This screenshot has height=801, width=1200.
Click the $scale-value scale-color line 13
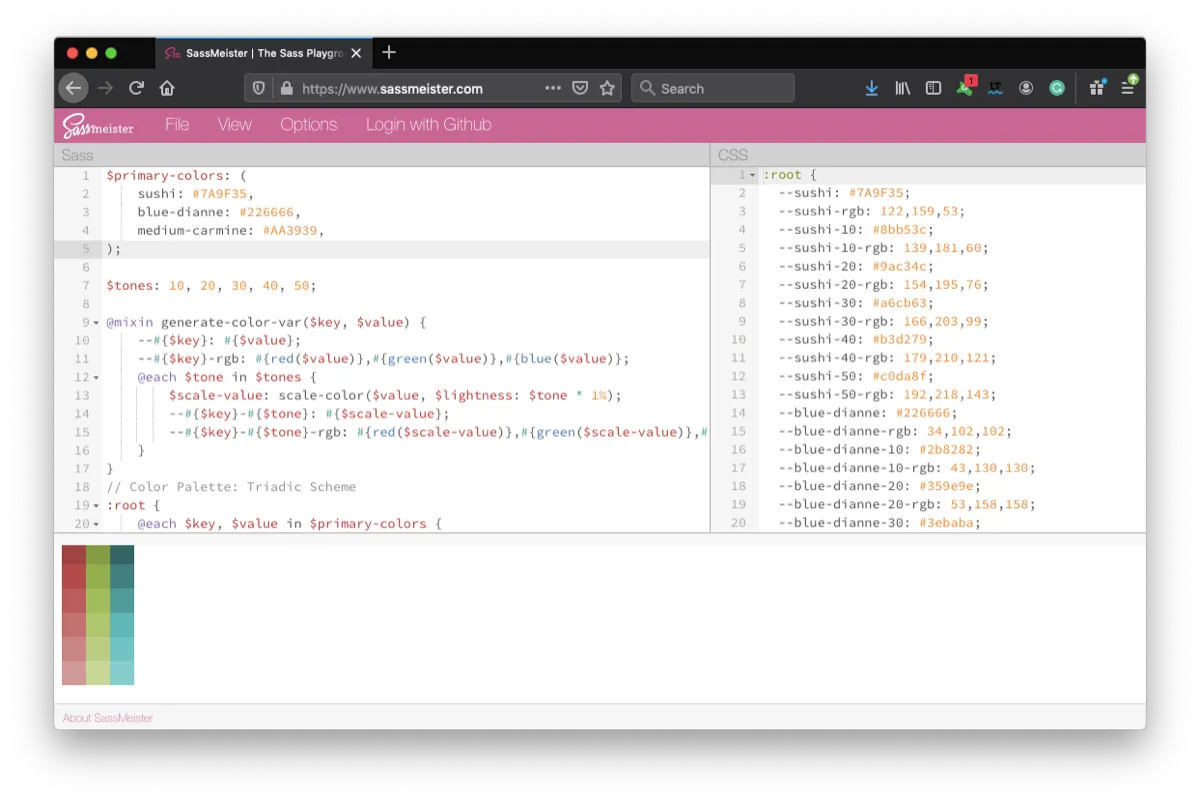[395, 395]
